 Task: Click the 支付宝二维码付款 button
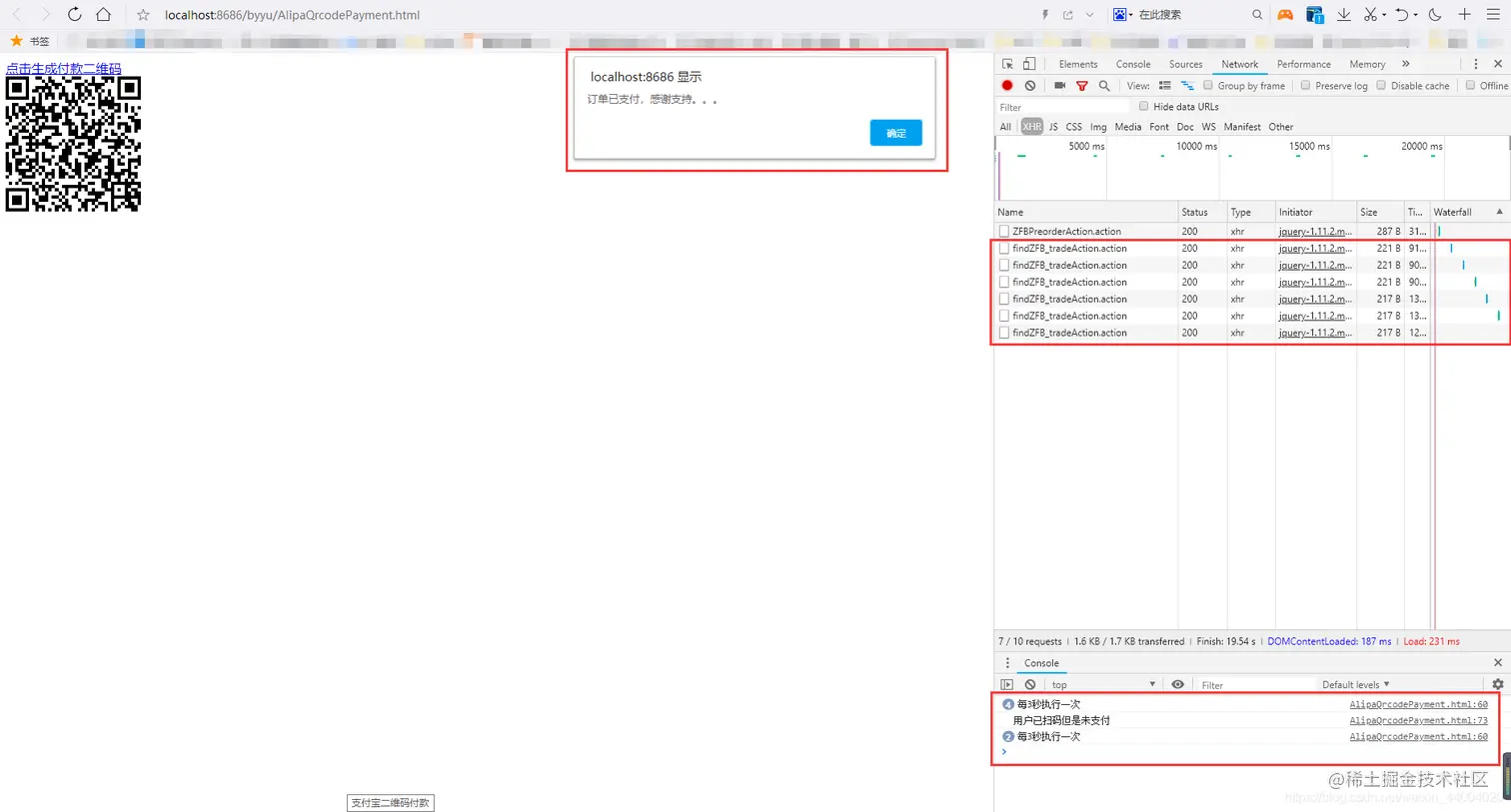(x=391, y=803)
